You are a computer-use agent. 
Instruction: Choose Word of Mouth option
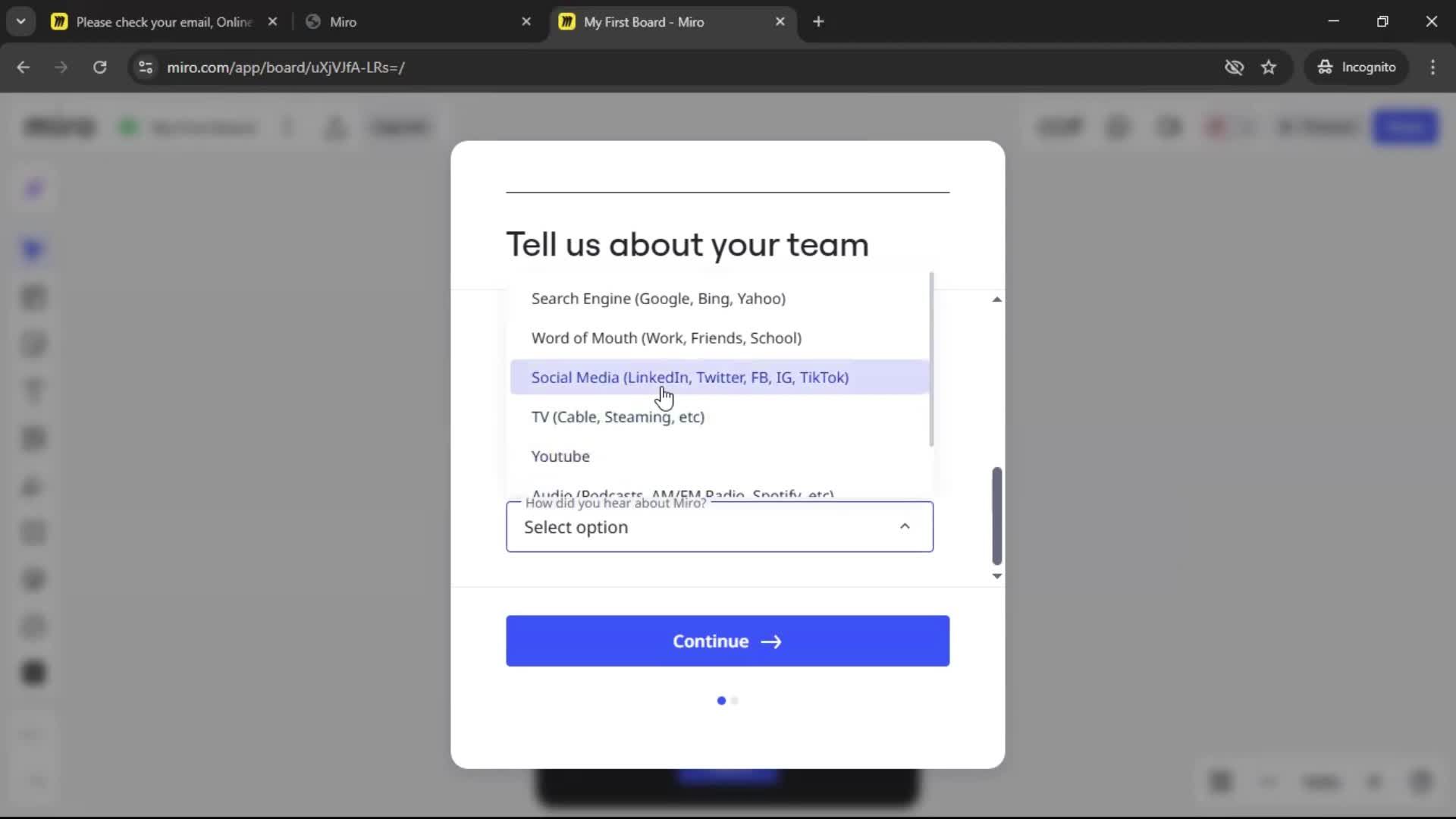[x=719, y=338]
